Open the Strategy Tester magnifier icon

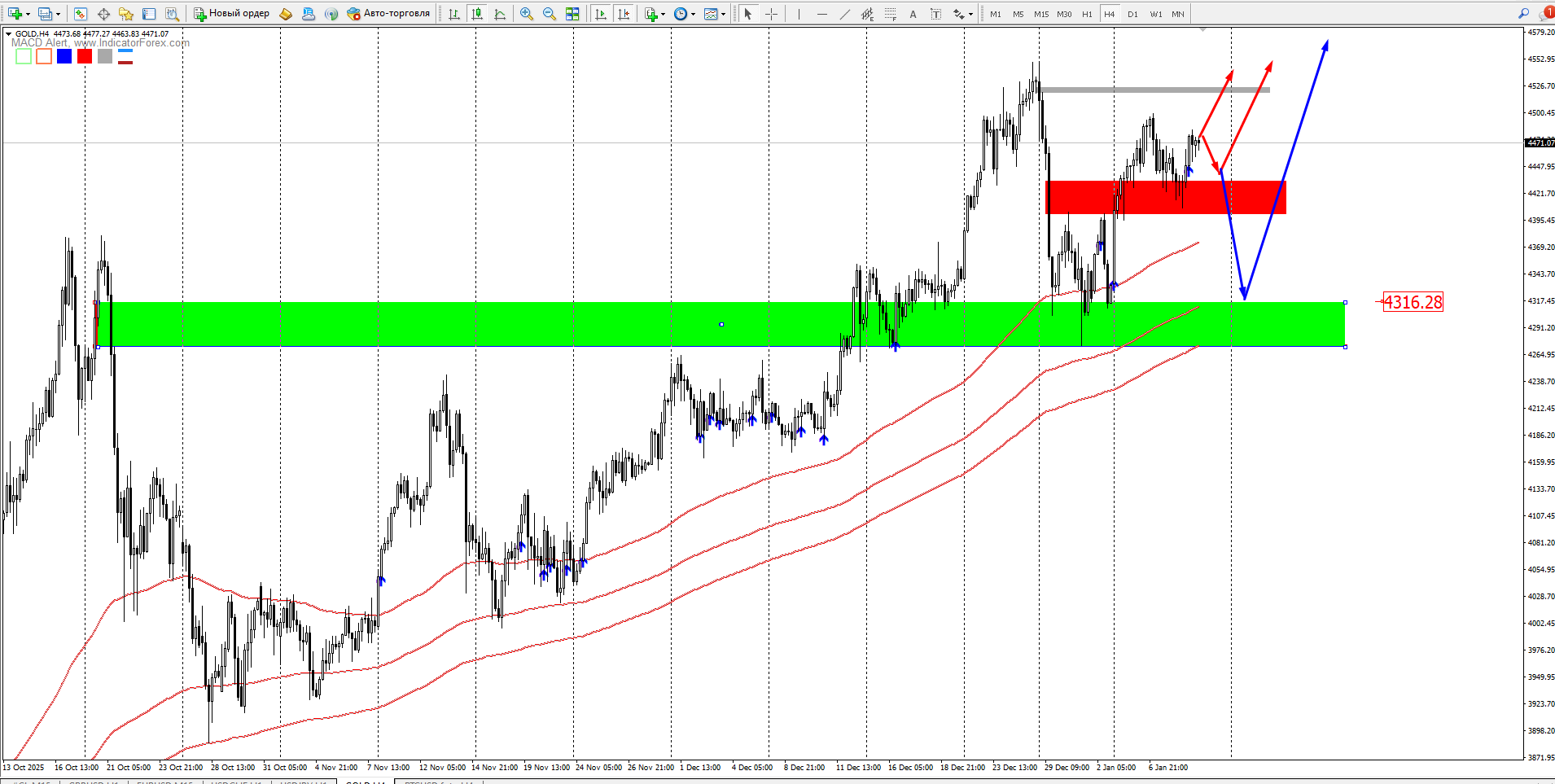pos(172,14)
